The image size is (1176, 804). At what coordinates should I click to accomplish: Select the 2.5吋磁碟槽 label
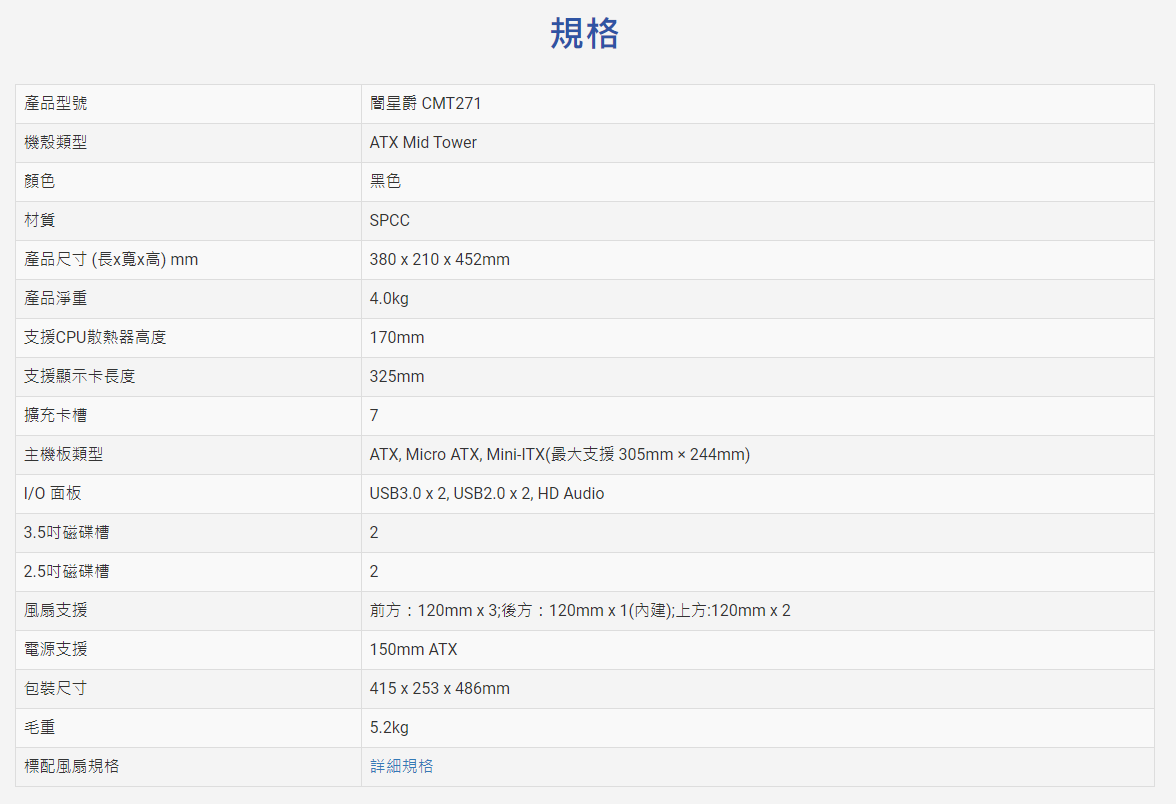pos(67,572)
